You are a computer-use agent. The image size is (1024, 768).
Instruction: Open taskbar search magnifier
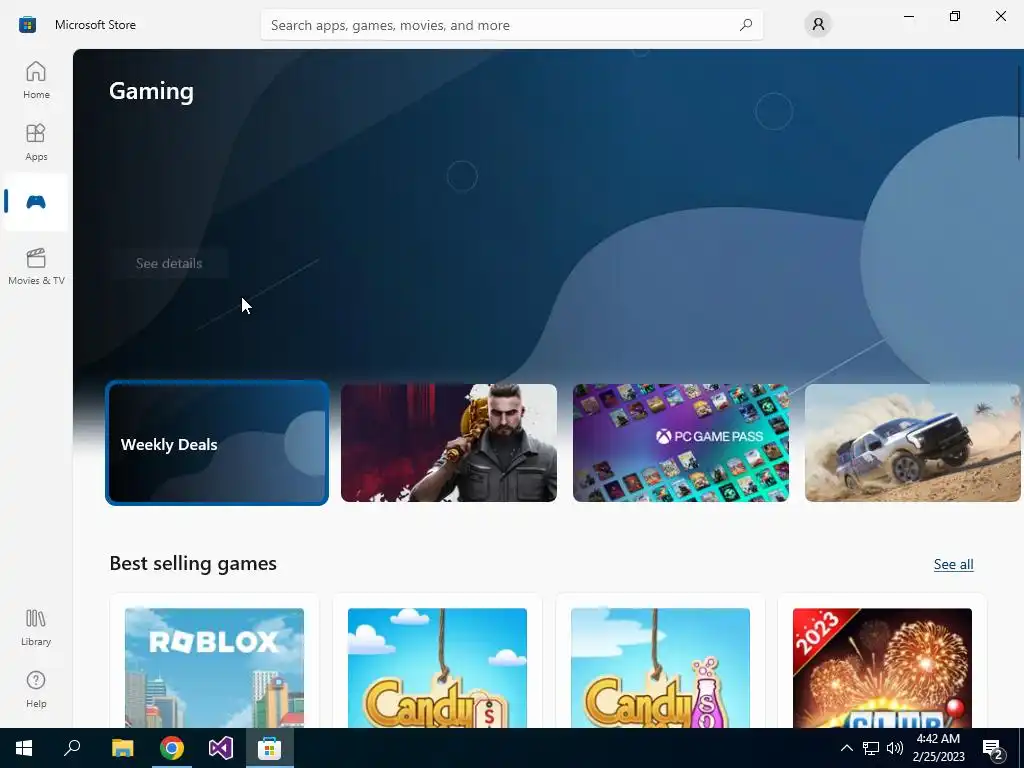tap(72, 748)
